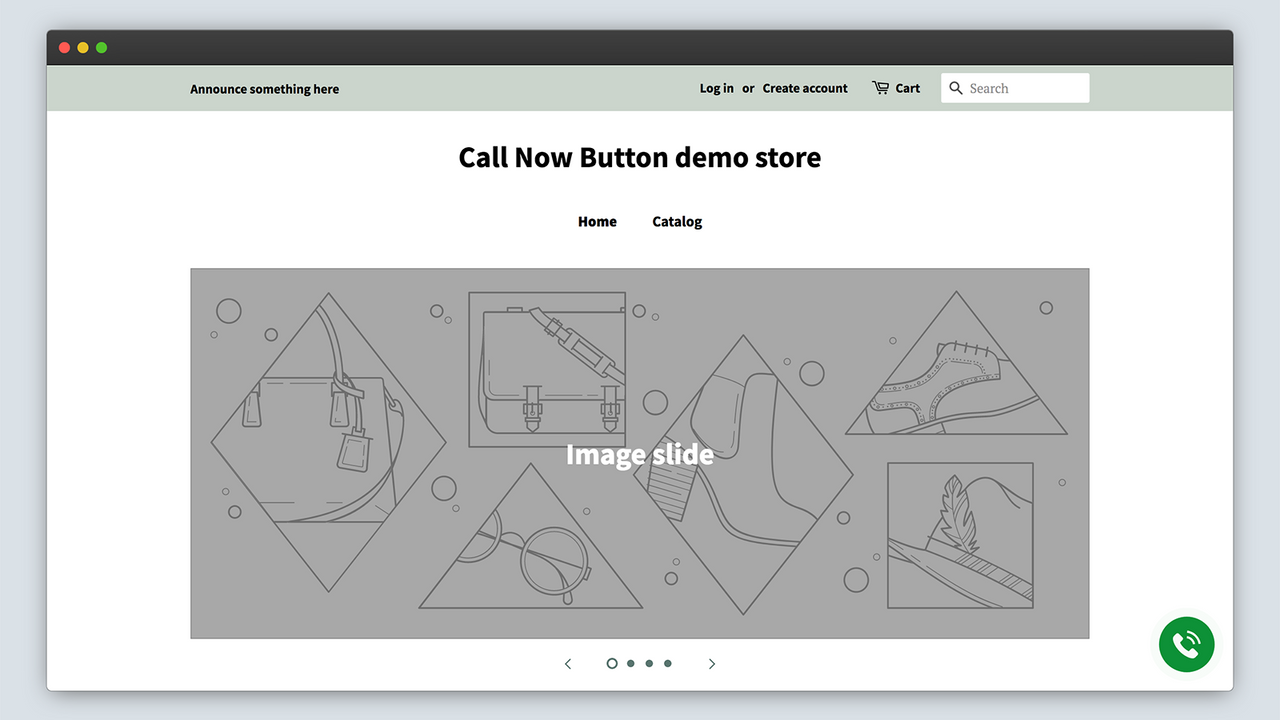
Task: Click the Create account link
Action: click(x=805, y=88)
